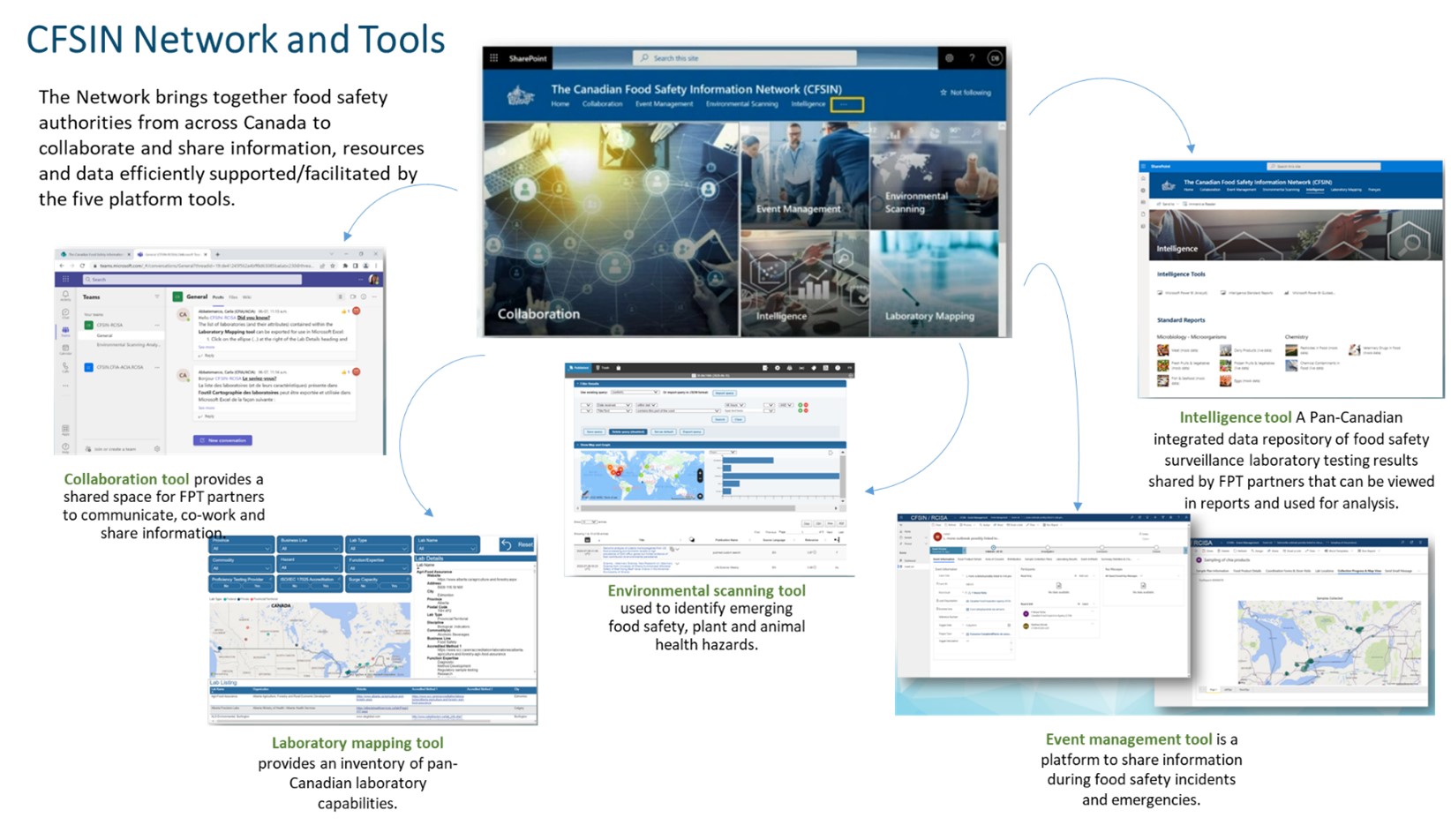1451x840 pixels.
Task: Click the New conversation button in Teams
Action: (x=222, y=440)
